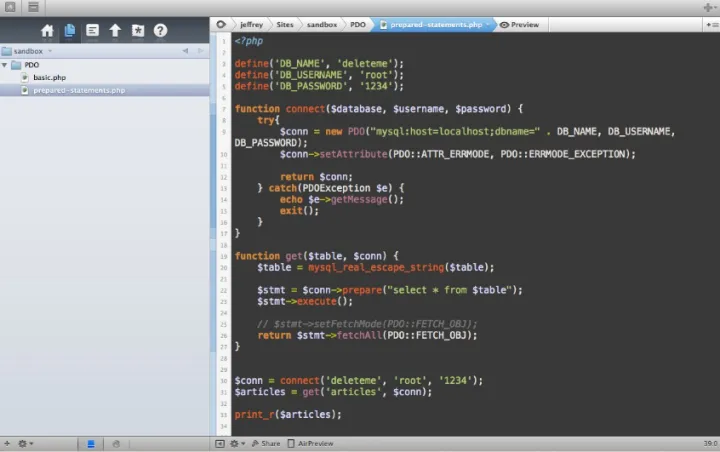This screenshot has width=720, height=452.
Task: Toggle the blue local files view button
Action: (x=90, y=443)
